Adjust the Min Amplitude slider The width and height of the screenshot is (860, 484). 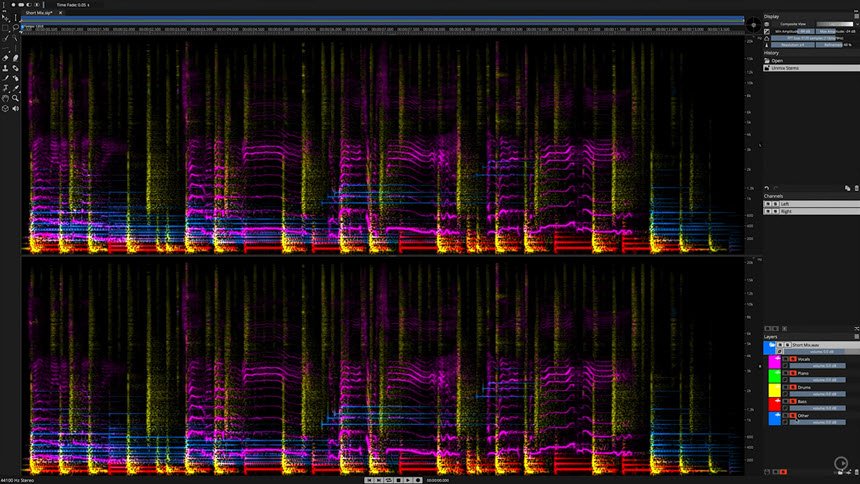tap(795, 31)
